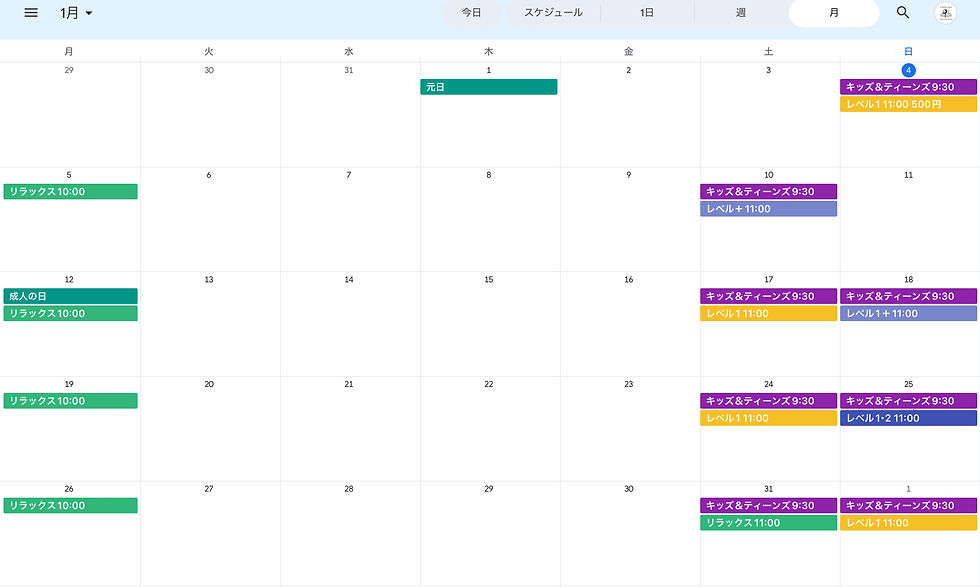Screen dimensions: 980x587
Task: Select the 月 view tab
Action: pos(834,13)
